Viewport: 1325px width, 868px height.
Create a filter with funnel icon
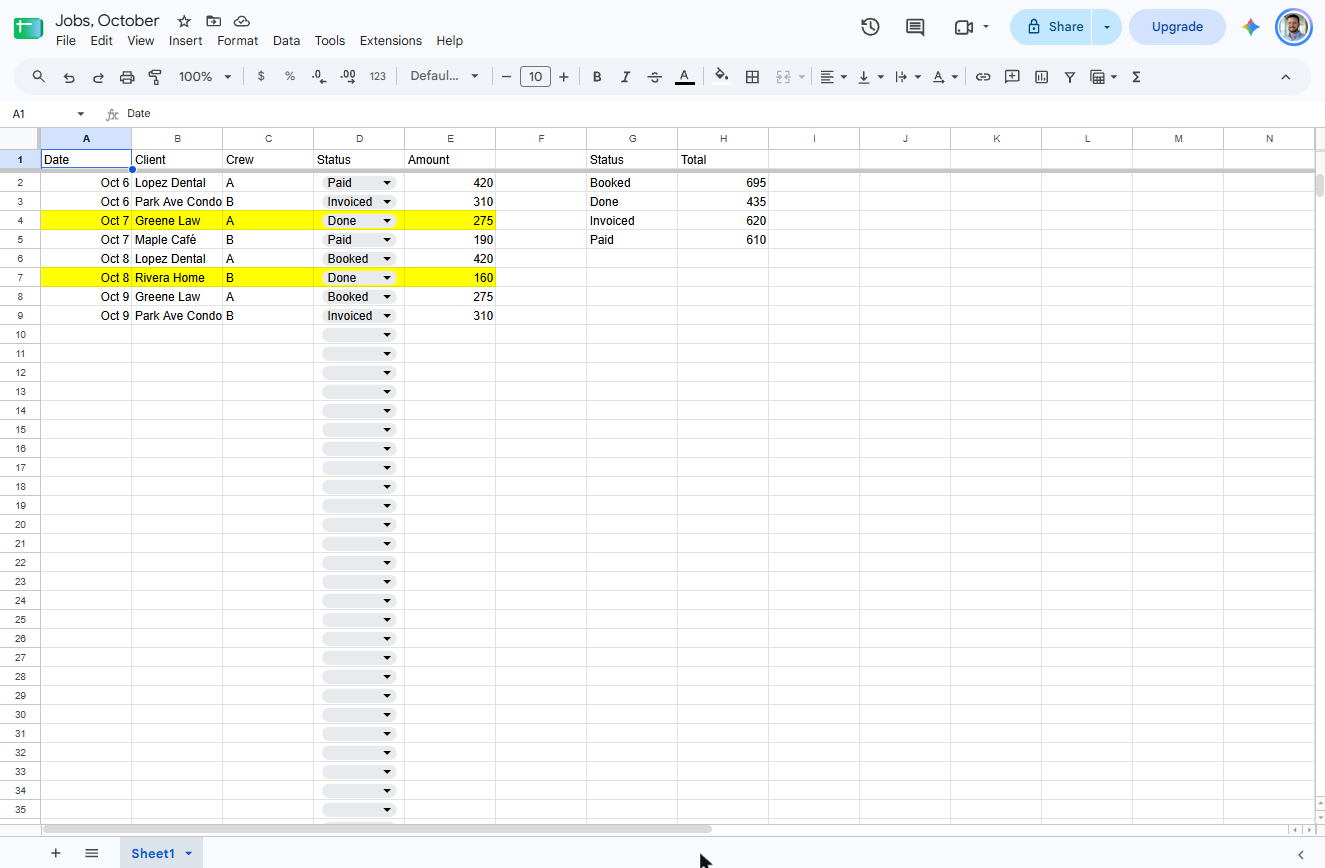pyautogui.click(x=1070, y=77)
